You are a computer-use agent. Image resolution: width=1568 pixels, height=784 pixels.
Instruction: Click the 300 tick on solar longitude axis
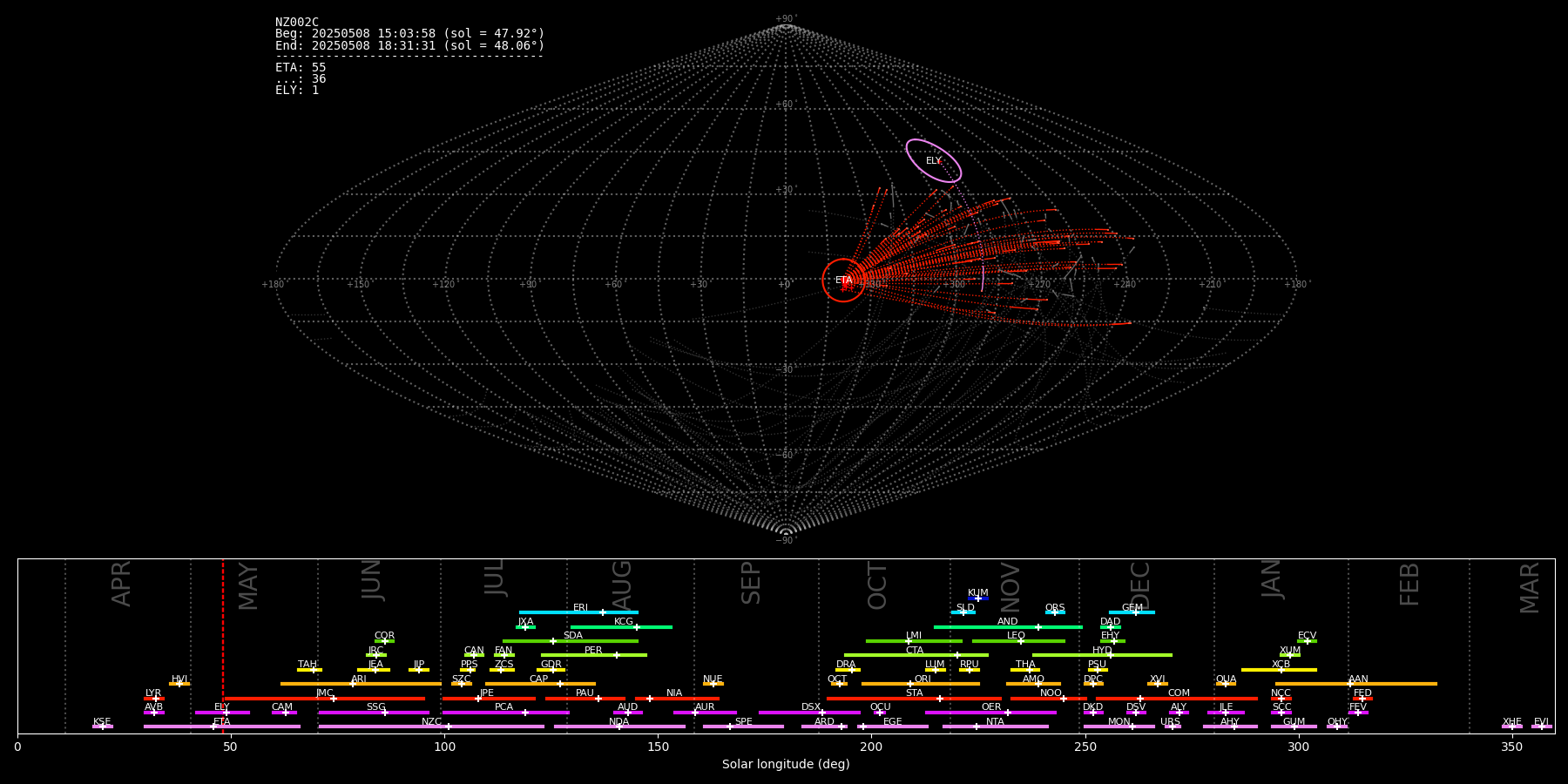point(1299,747)
